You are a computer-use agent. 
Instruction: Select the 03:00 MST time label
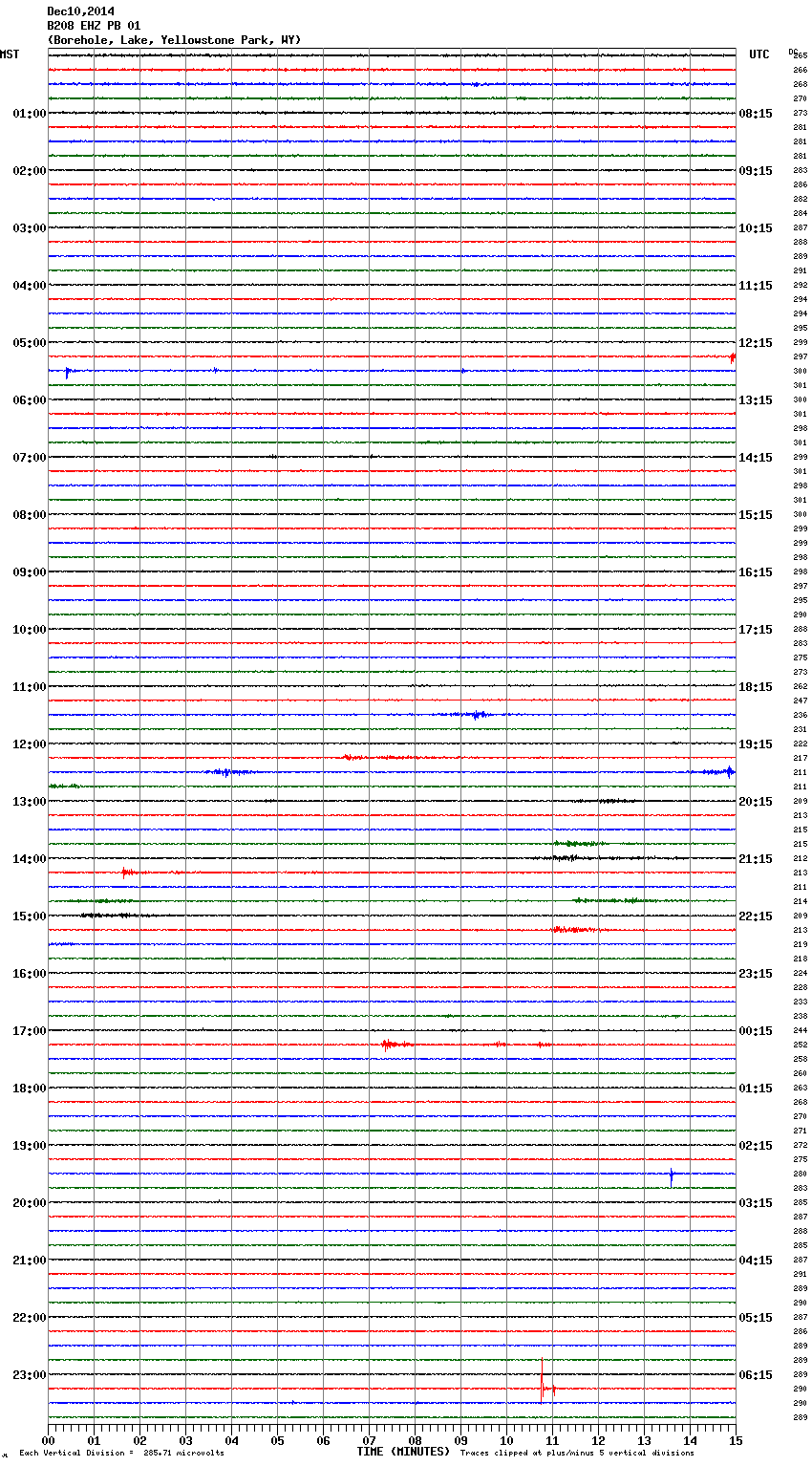pyautogui.click(x=30, y=228)
